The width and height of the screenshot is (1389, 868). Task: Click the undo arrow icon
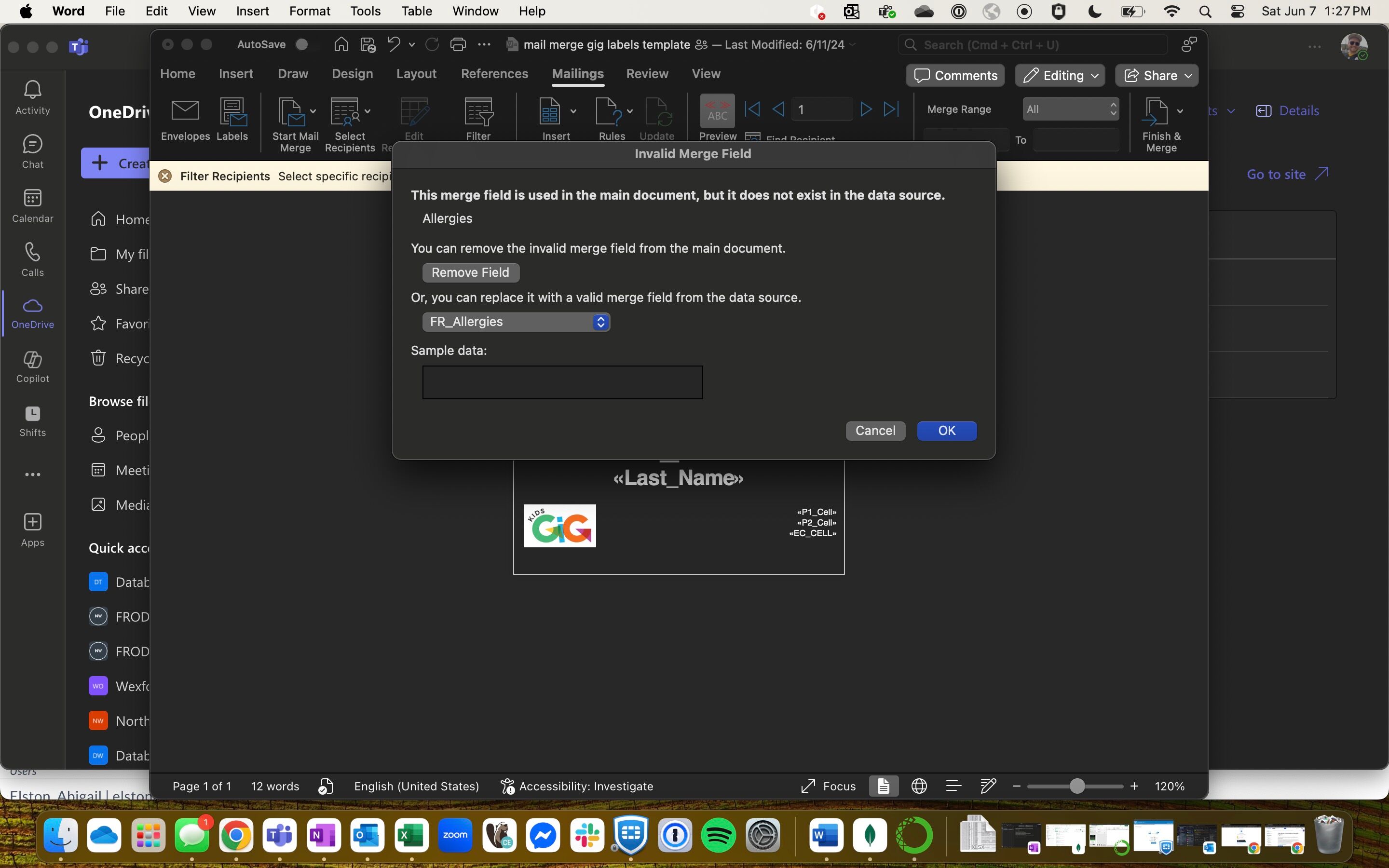393,44
